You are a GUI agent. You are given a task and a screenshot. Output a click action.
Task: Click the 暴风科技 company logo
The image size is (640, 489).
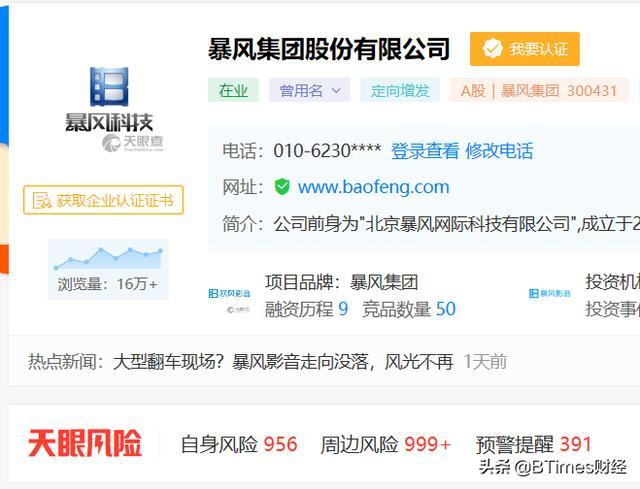coord(109,99)
